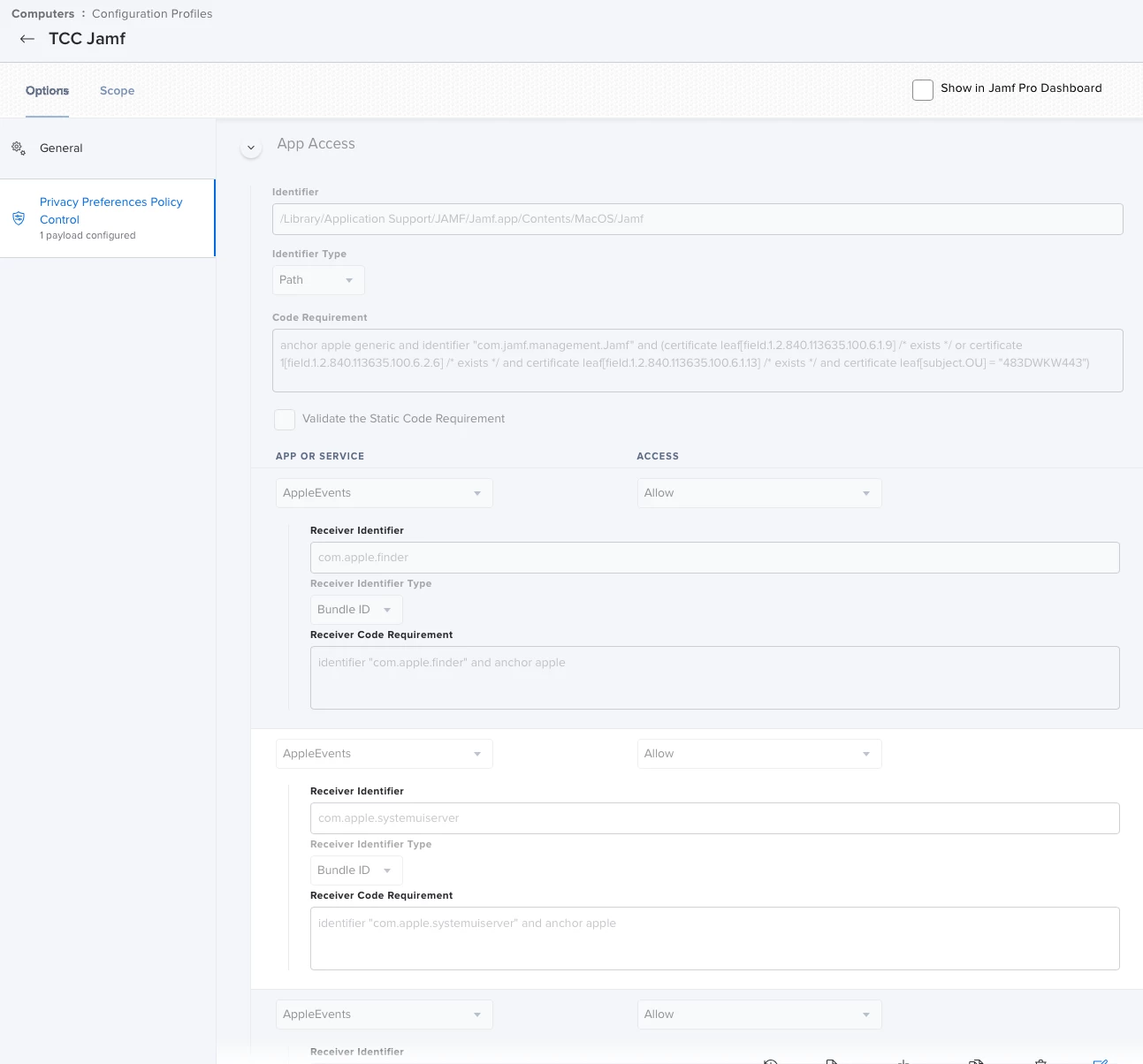Click the com.apple.systemuiserver Receiver Code Requirement box

coord(714,939)
